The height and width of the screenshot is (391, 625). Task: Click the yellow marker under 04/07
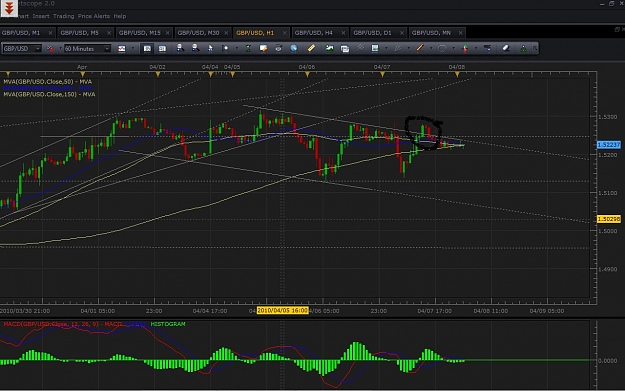point(382,75)
